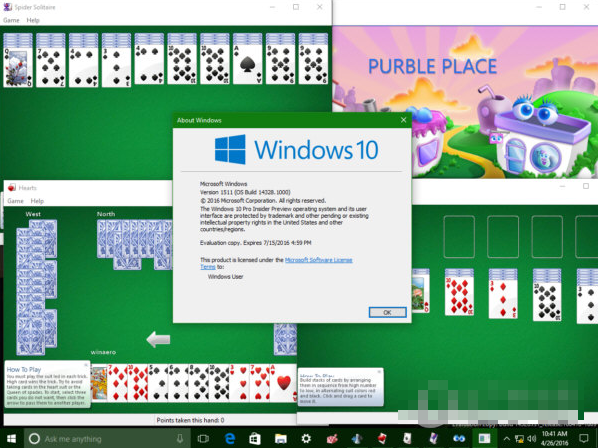Click the 10 of spades in Solitaire window
Viewport: 598px width, 448px height.
point(547,301)
